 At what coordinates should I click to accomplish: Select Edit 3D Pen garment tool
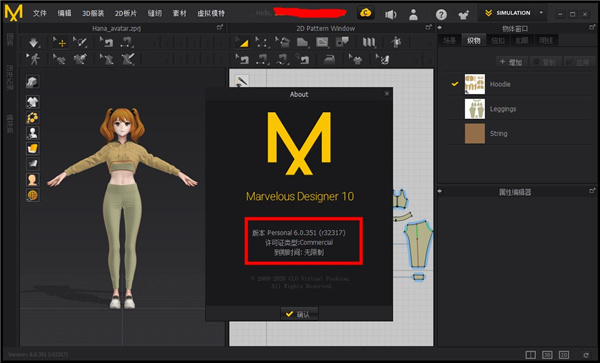point(107,59)
